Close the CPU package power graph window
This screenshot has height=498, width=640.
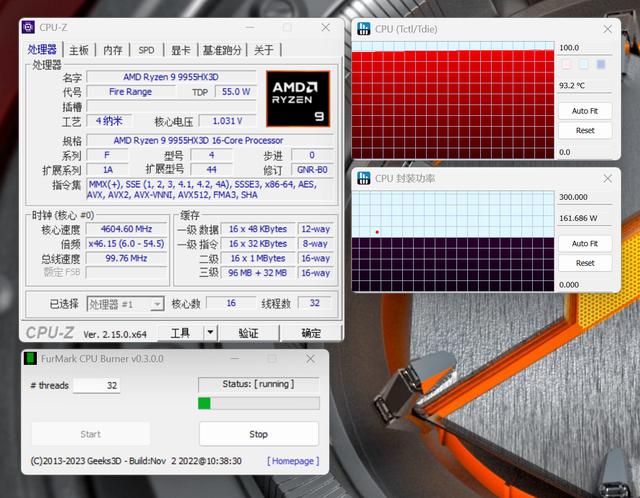[607, 178]
